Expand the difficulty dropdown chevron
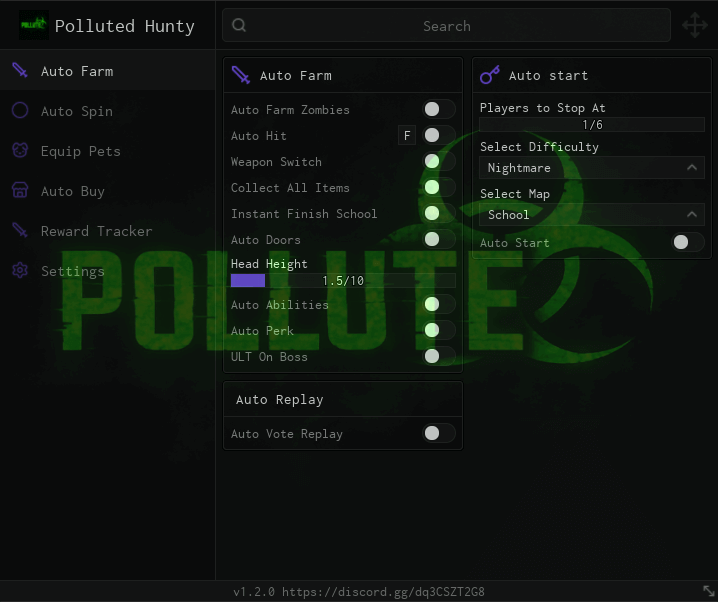The width and height of the screenshot is (718, 602). click(692, 168)
